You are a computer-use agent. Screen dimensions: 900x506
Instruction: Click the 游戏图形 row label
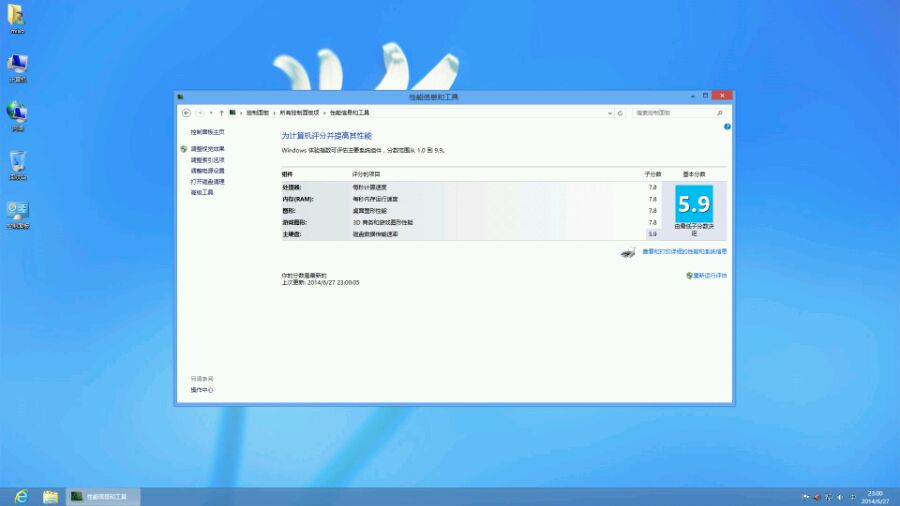[294, 222]
